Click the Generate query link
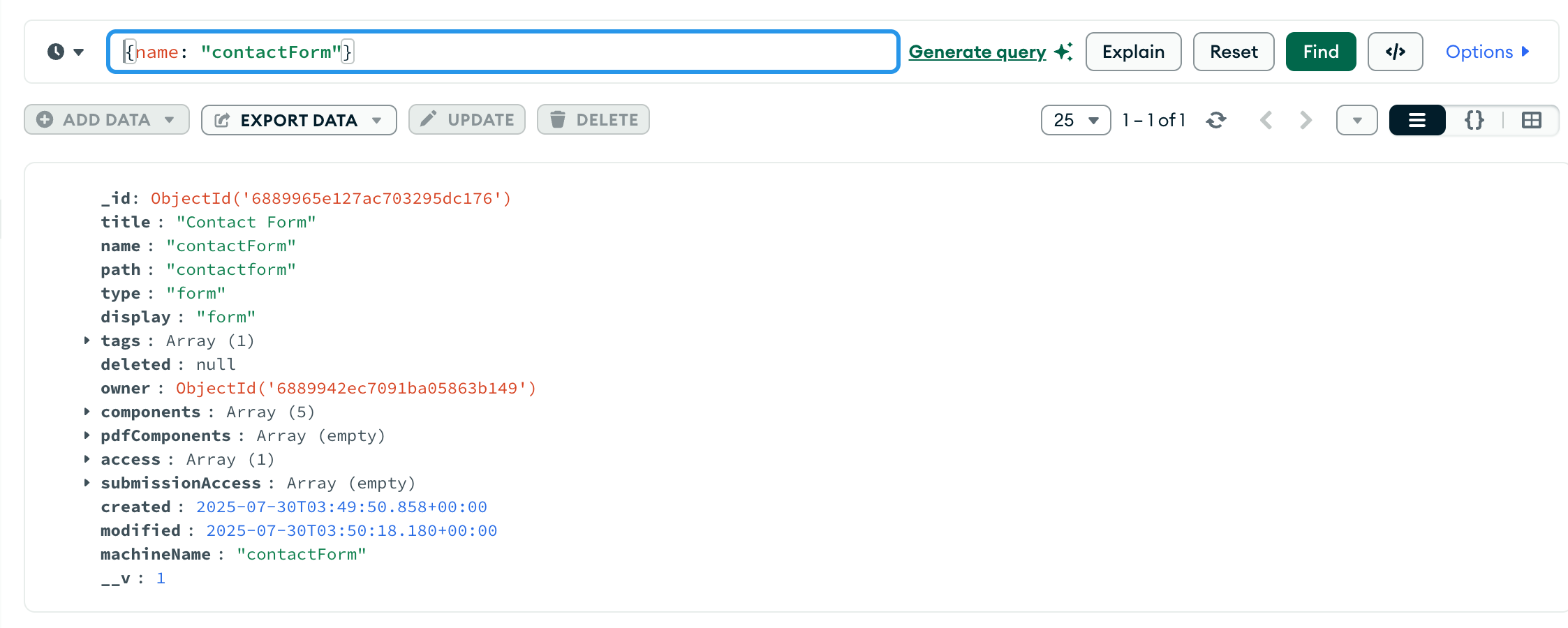Screen dimensions: 1568x628 pyautogui.click(x=977, y=51)
